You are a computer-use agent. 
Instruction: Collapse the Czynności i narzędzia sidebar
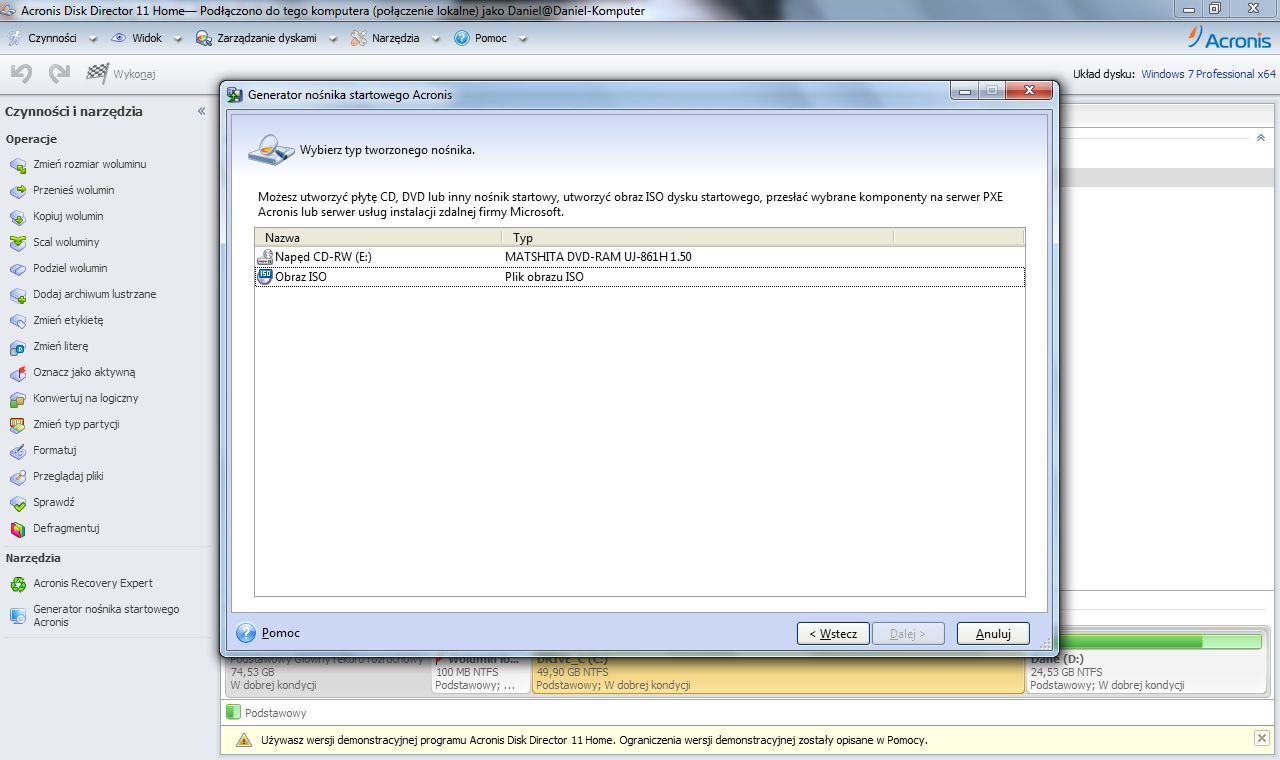202,111
